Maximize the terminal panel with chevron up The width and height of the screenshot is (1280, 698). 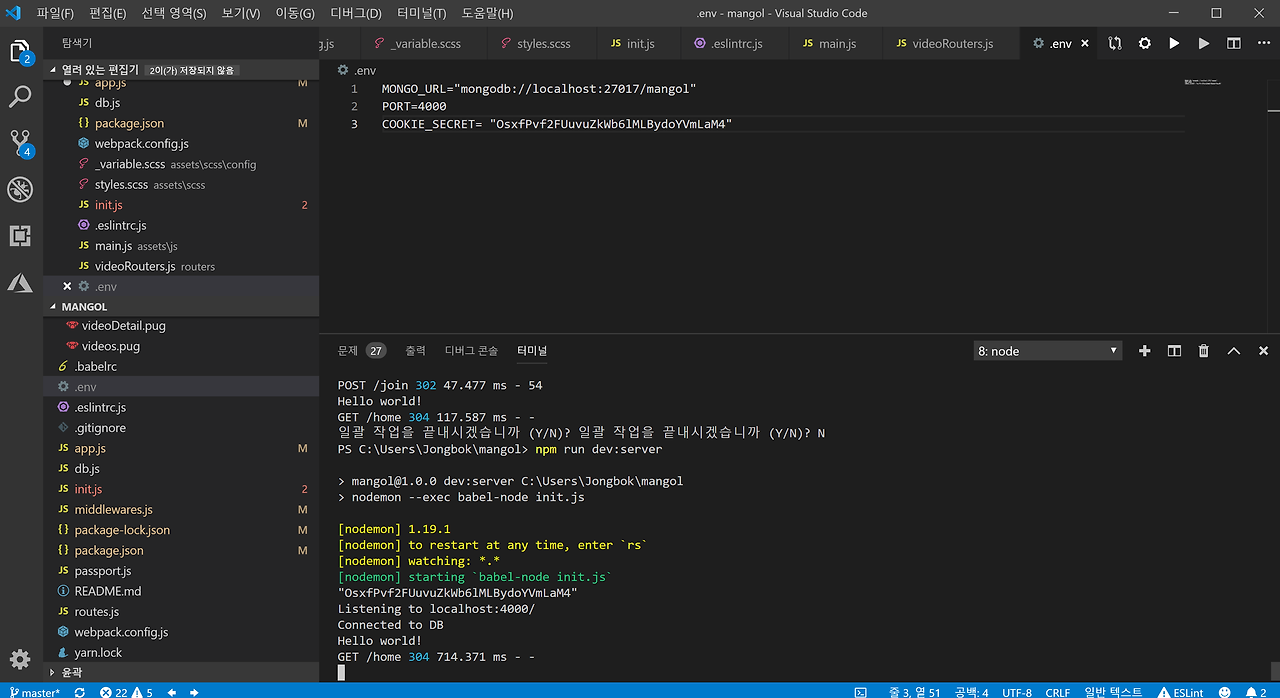(x=1234, y=351)
